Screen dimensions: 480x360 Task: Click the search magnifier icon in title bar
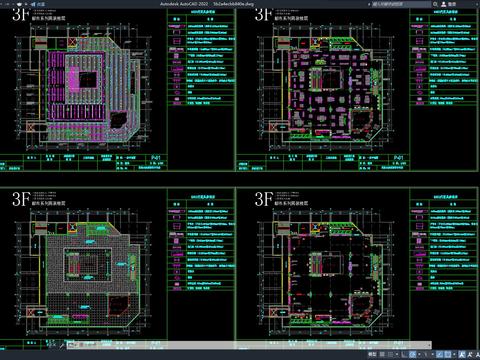pos(435,4)
